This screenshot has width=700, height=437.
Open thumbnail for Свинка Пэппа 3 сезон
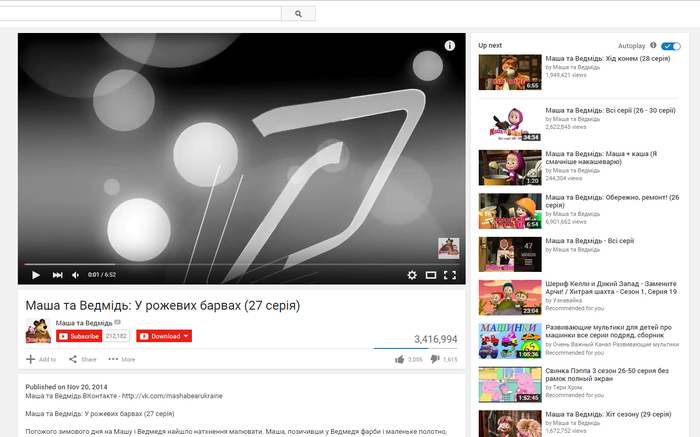point(510,384)
